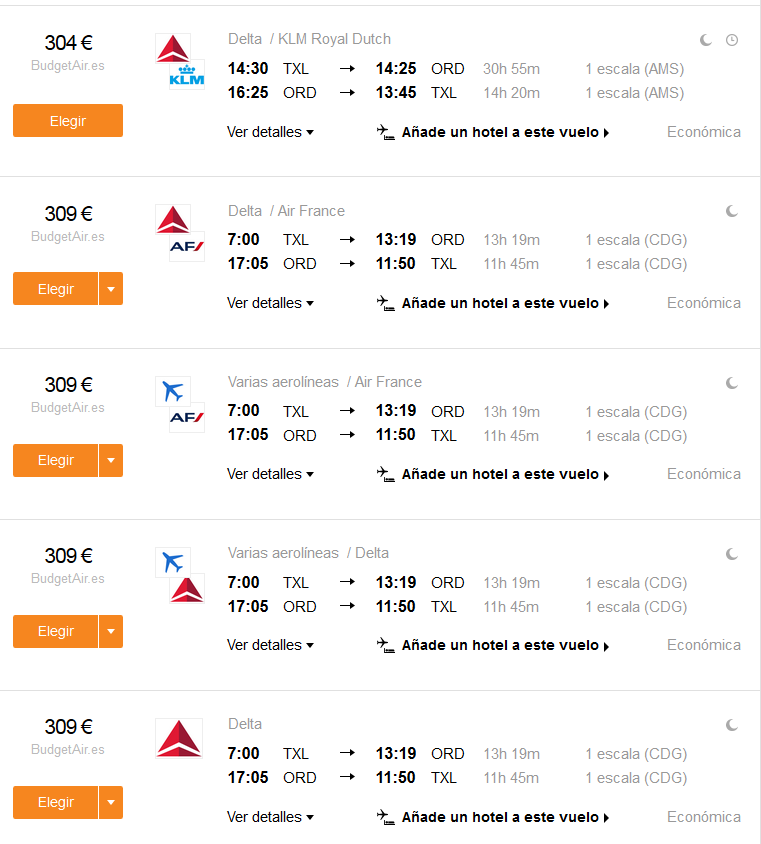Choose the 304 € flight with Elegir button
The image size is (761, 844).
[68, 121]
